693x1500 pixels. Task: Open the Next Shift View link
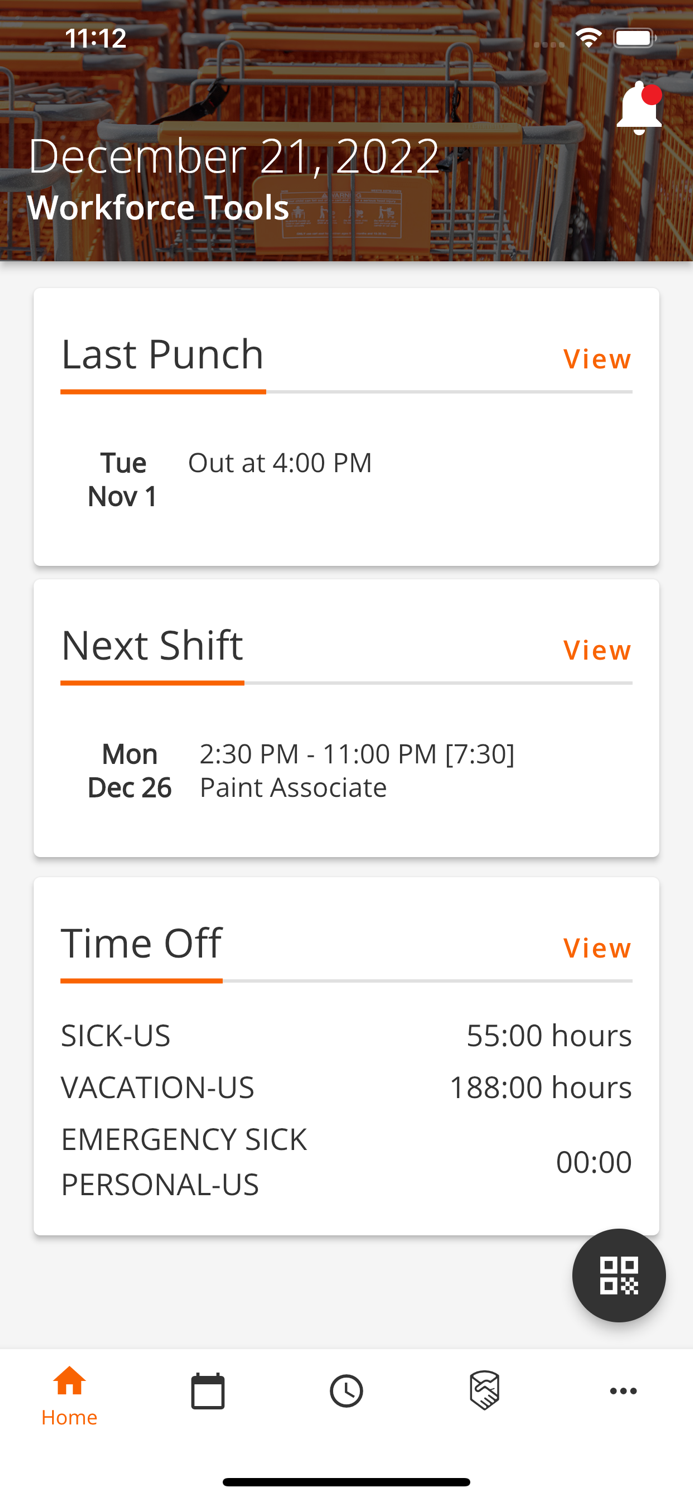pyautogui.click(x=597, y=649)
